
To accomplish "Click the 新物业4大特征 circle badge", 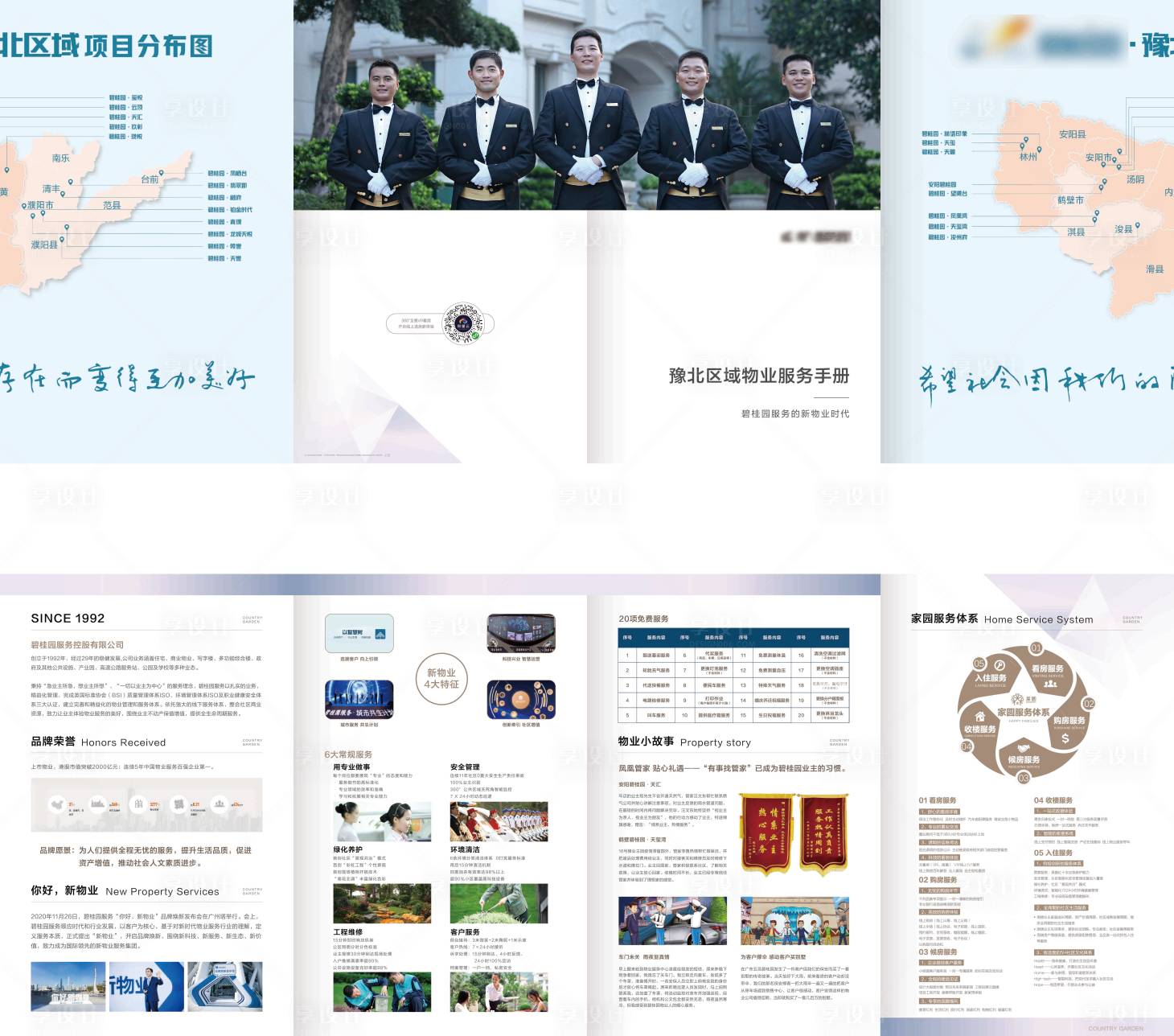I will 441,678.
